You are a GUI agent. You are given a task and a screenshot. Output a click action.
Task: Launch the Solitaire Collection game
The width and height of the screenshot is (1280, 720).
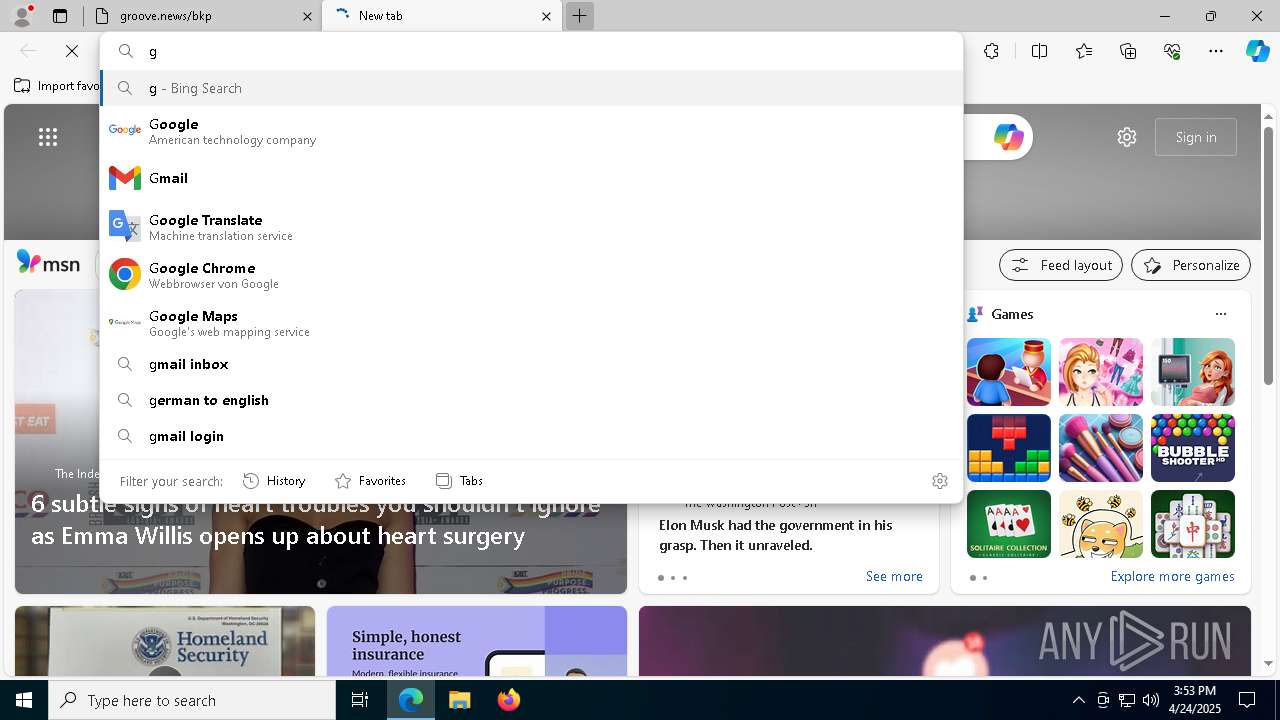point(1009,524)
